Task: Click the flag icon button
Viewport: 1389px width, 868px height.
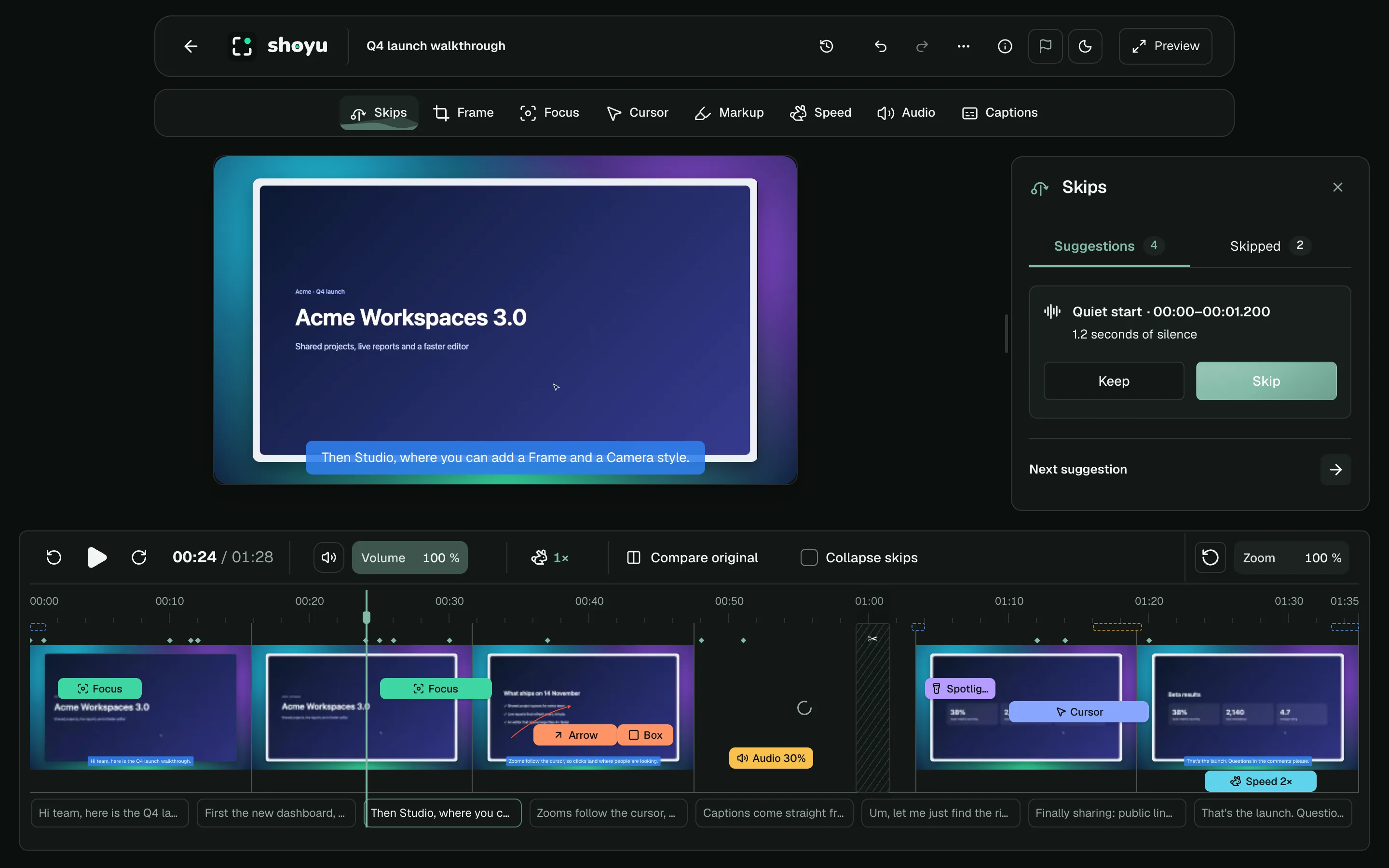Action: tap(1045, 46)
